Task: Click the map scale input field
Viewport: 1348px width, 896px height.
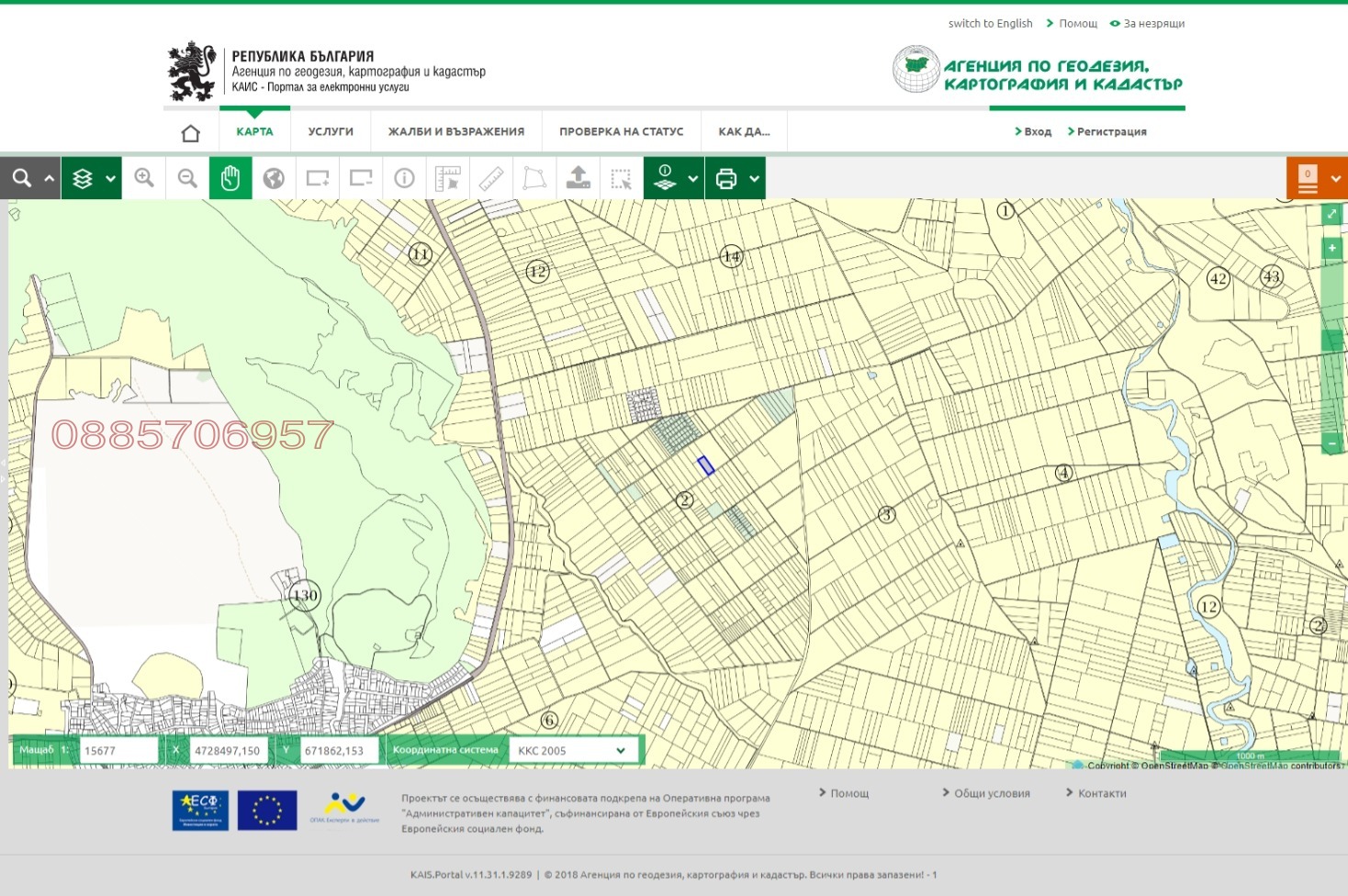Action: (x=118, y=750)
